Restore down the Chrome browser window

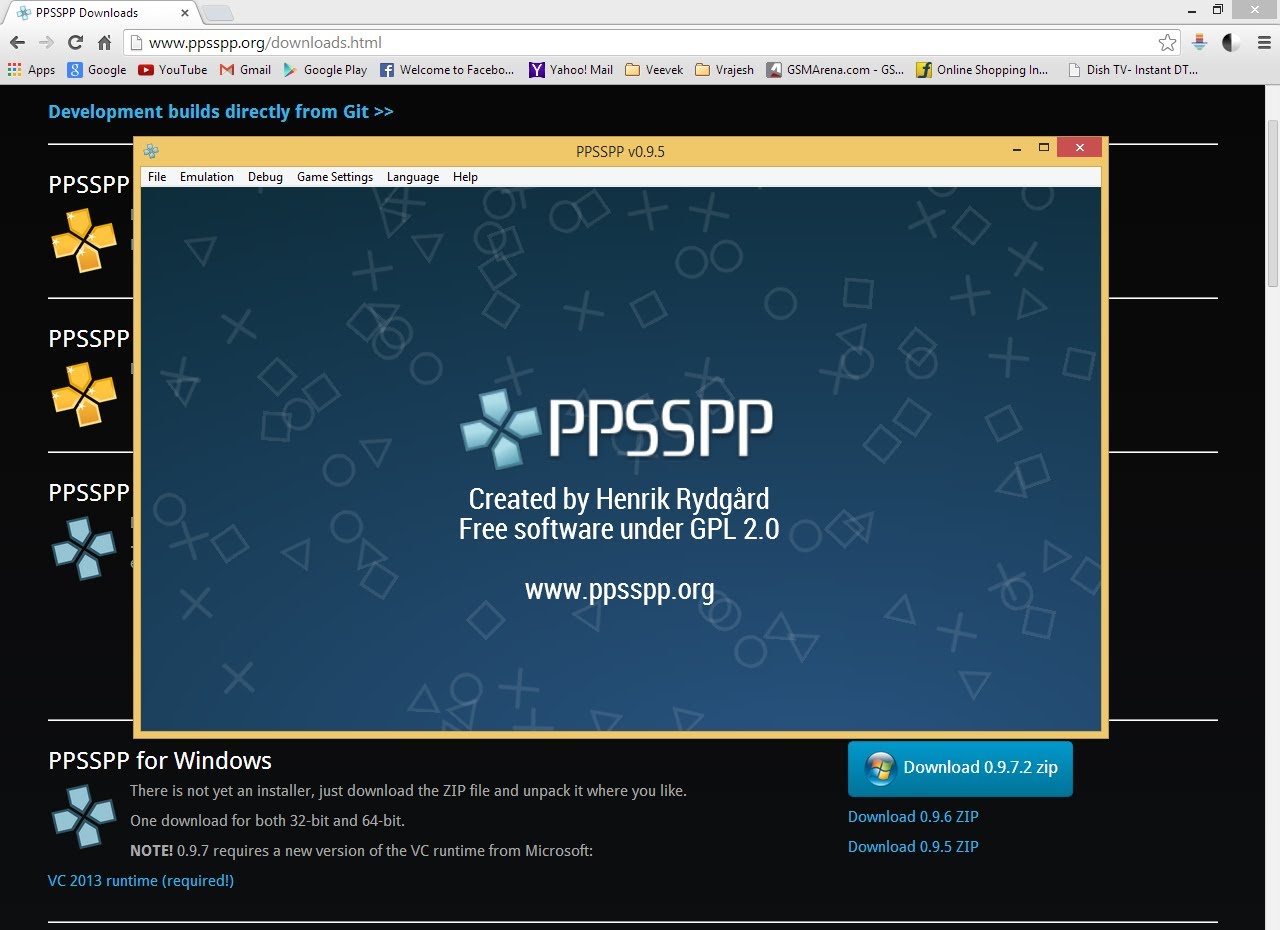1217,9
